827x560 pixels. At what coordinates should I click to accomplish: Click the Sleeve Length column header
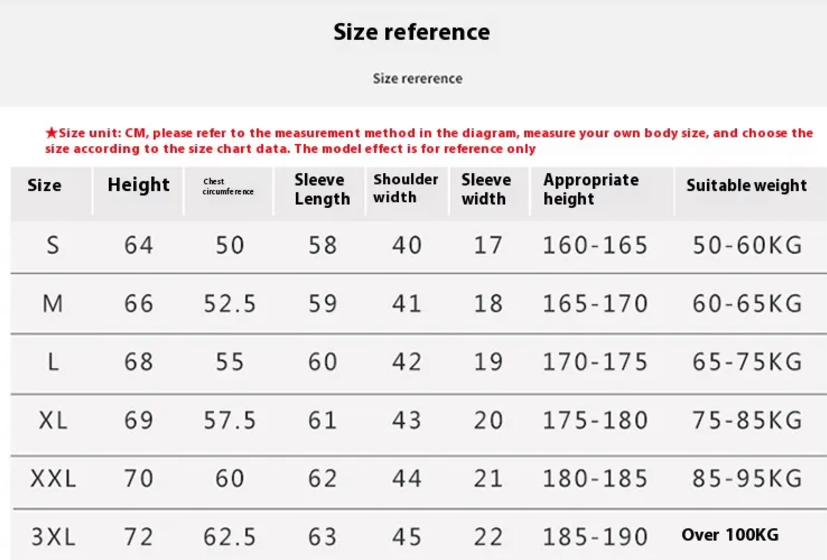click(x=322, y=189)
